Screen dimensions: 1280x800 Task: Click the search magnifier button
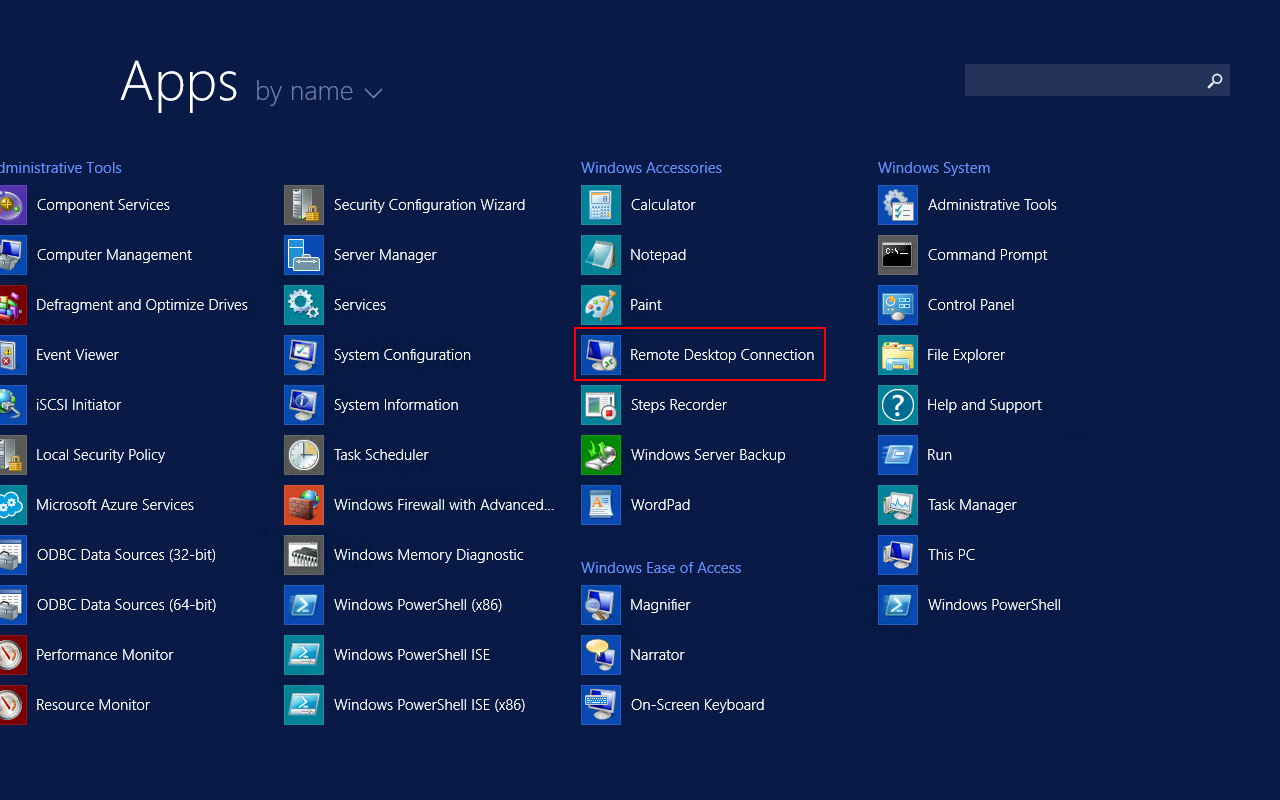click(1215, 80)
